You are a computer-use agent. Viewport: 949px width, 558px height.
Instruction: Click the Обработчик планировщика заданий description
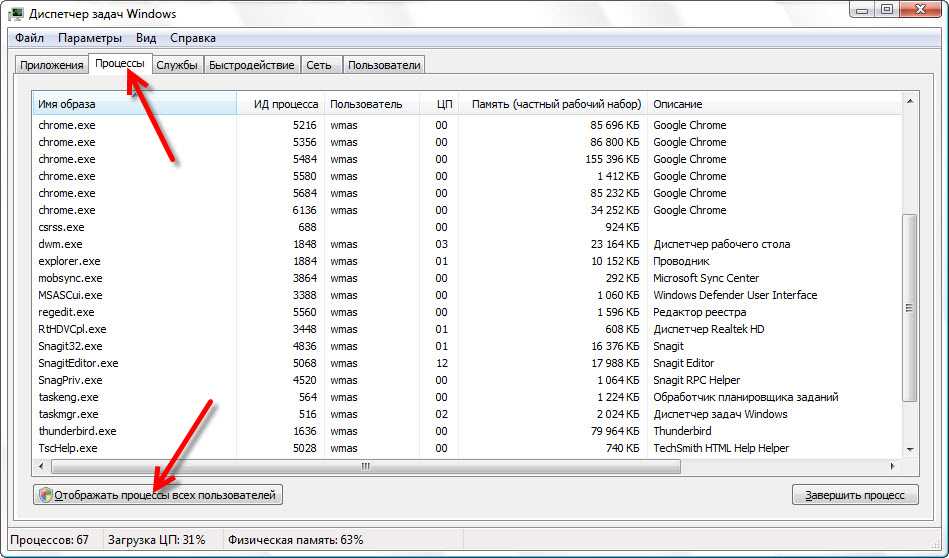[746, 397]
